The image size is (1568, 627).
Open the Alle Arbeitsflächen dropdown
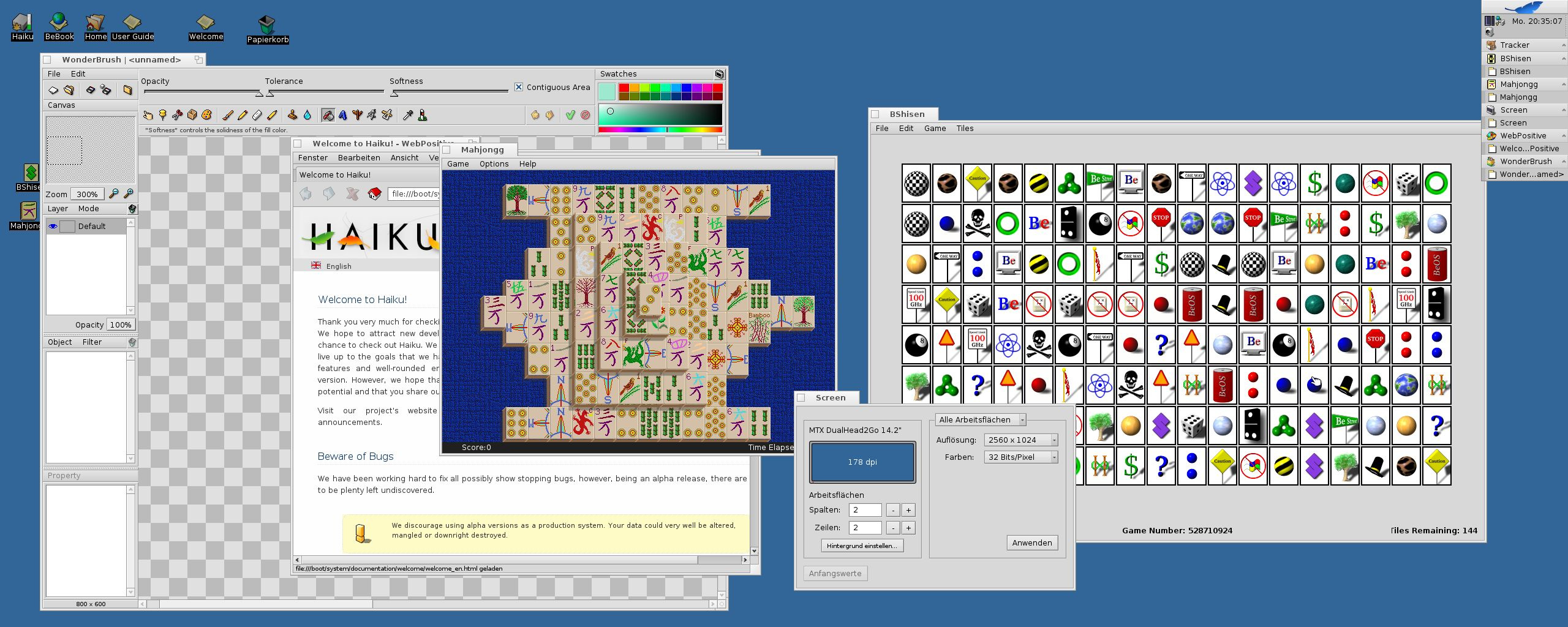981,419
